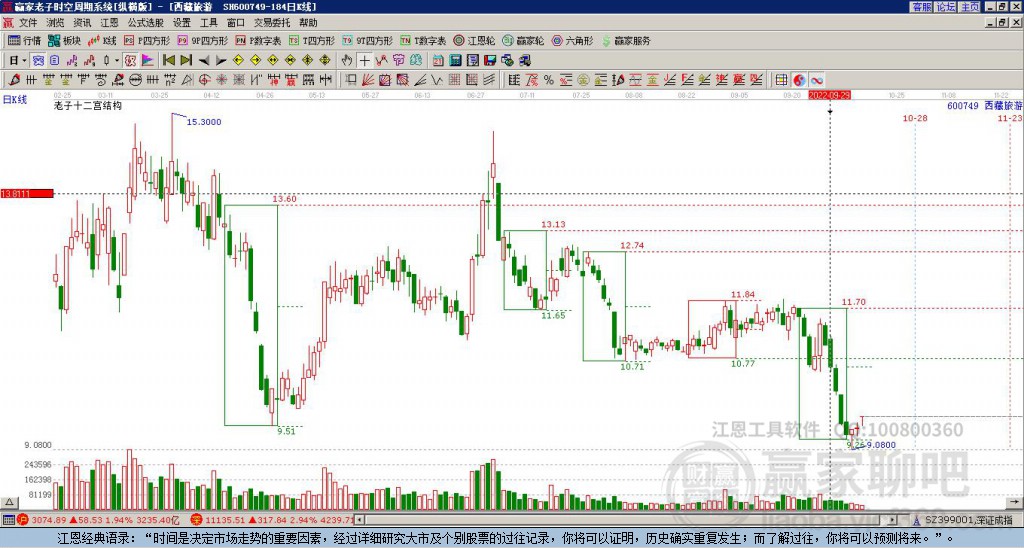Open the 资讯 menu
The height and width of the screenshot is (548, 1024).
point(82,23)
